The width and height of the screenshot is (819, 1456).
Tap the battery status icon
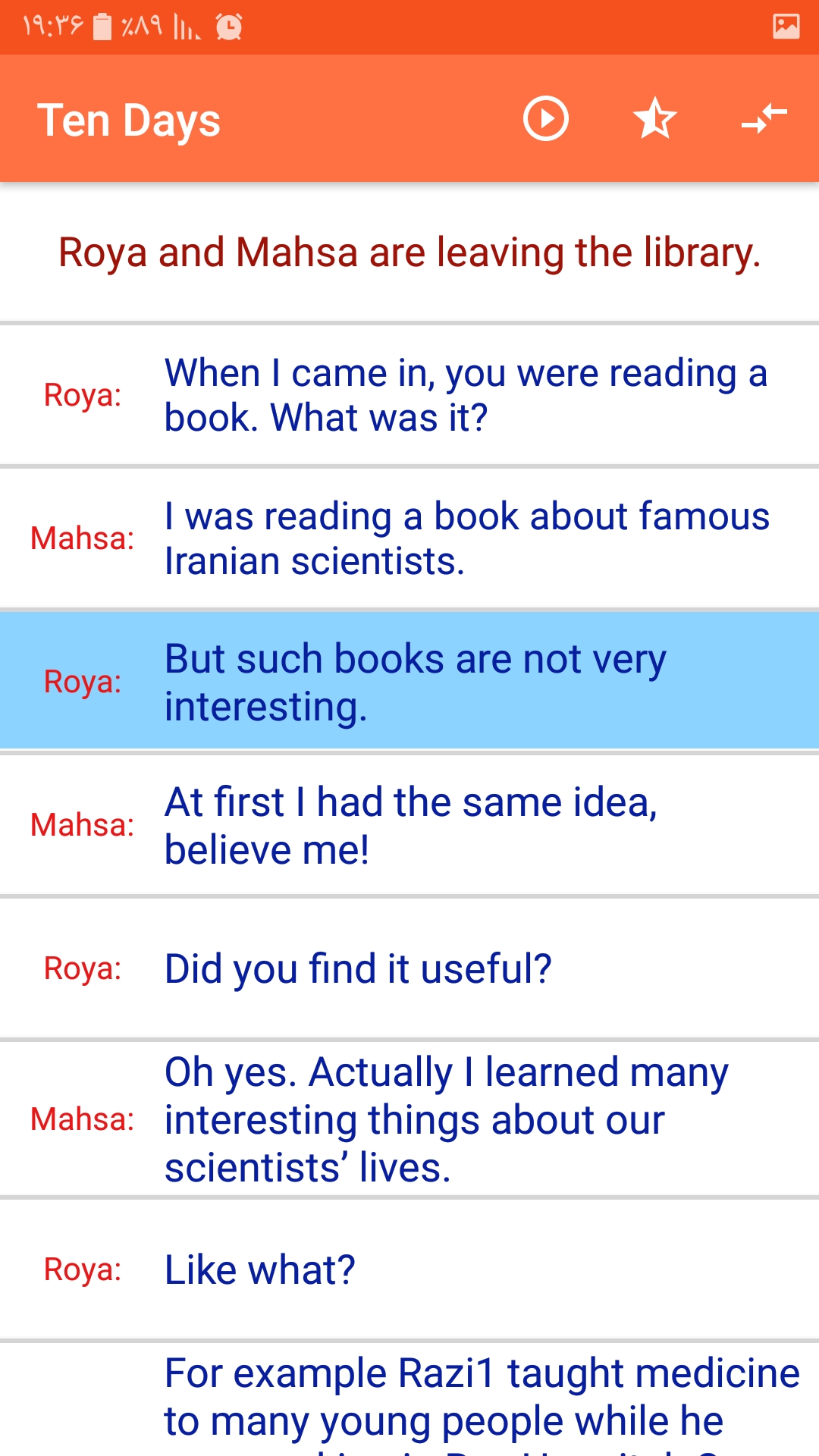coord(102,27)
